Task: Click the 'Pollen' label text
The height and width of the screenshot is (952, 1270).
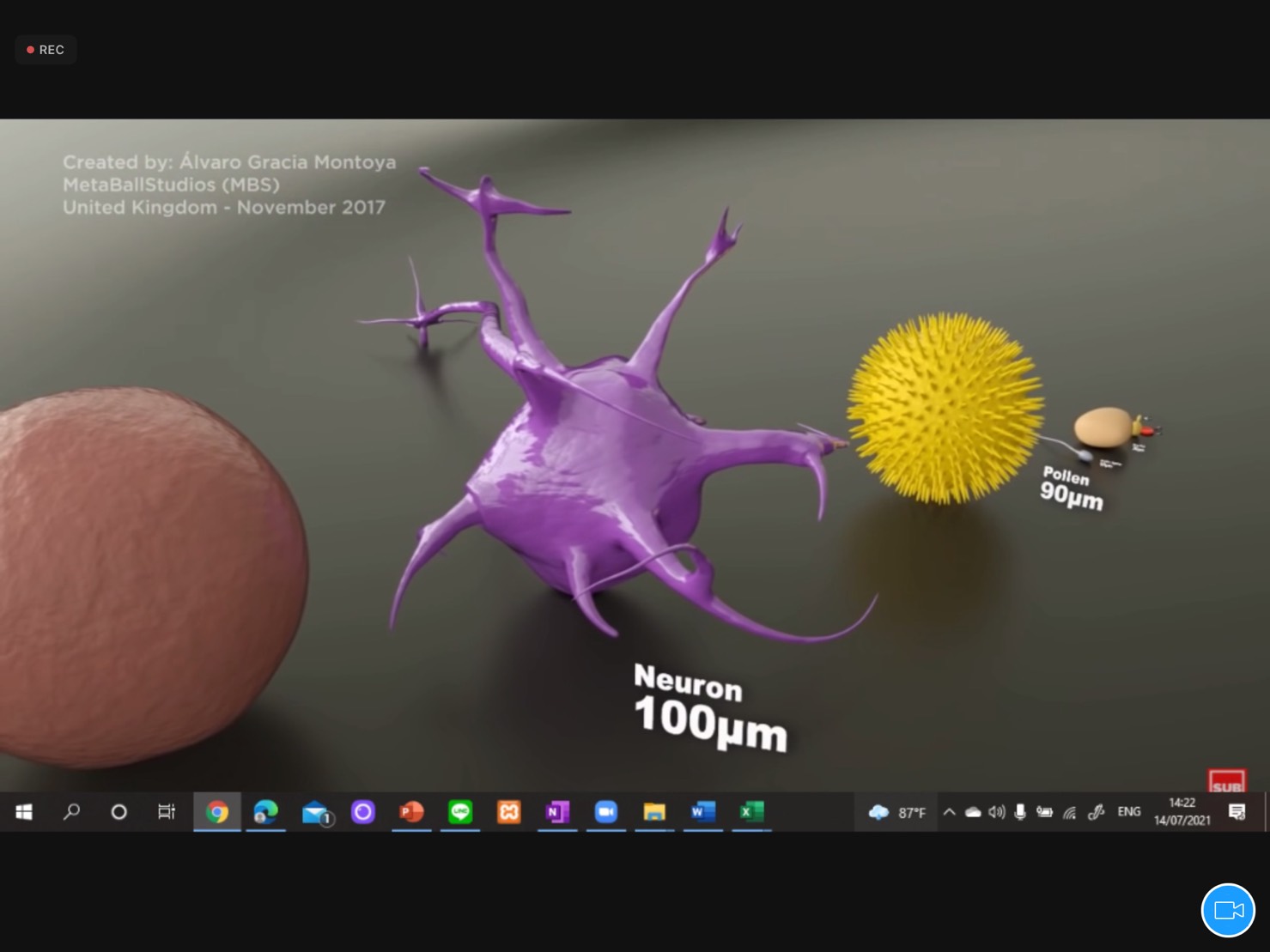Action: coord(1066,476)
